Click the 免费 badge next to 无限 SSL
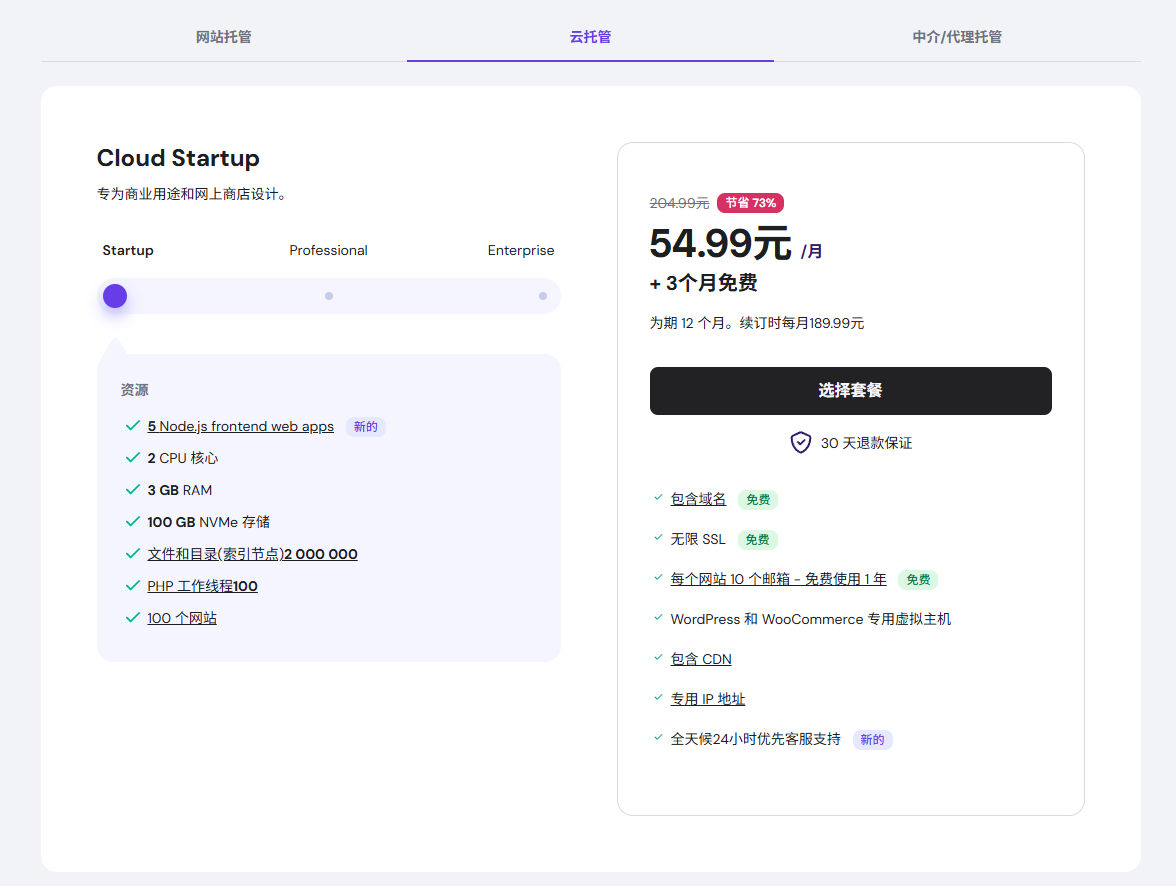This screenshot has height=886, width=1176. 757,539
